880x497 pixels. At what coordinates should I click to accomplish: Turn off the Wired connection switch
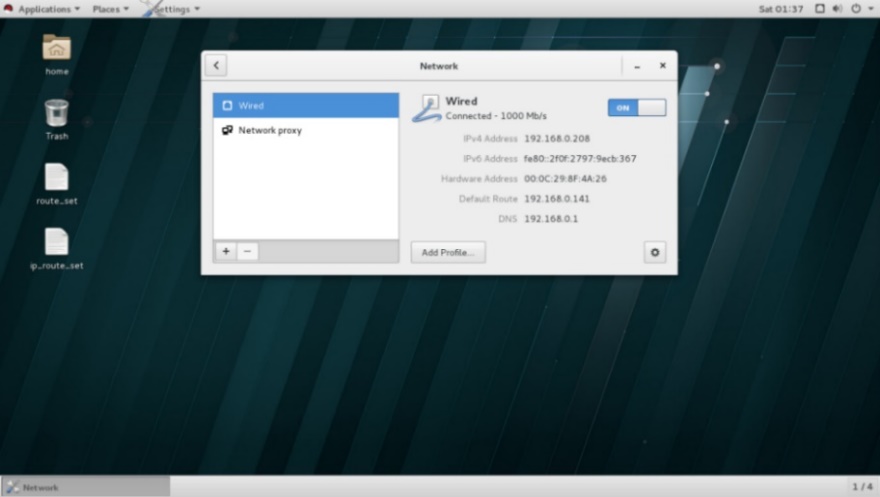pos(636,107)
